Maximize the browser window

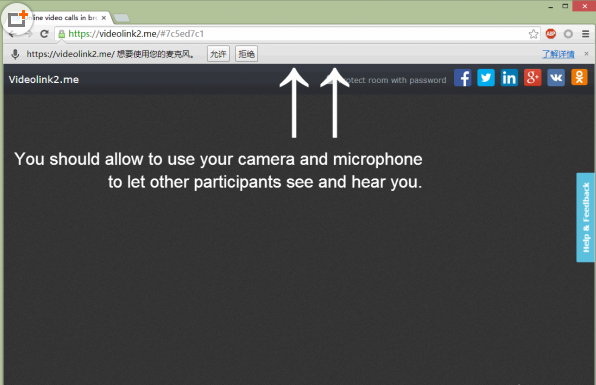(565, 6)
